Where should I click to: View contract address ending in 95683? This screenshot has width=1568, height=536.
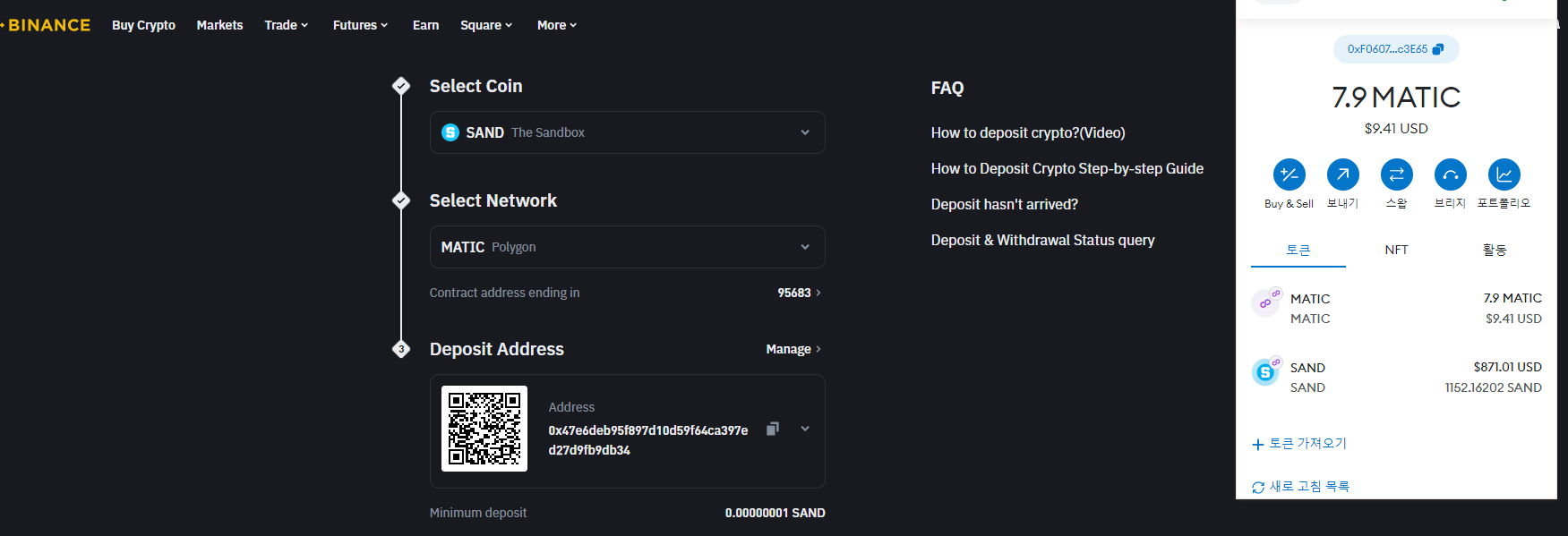click(x=799, y=293)
